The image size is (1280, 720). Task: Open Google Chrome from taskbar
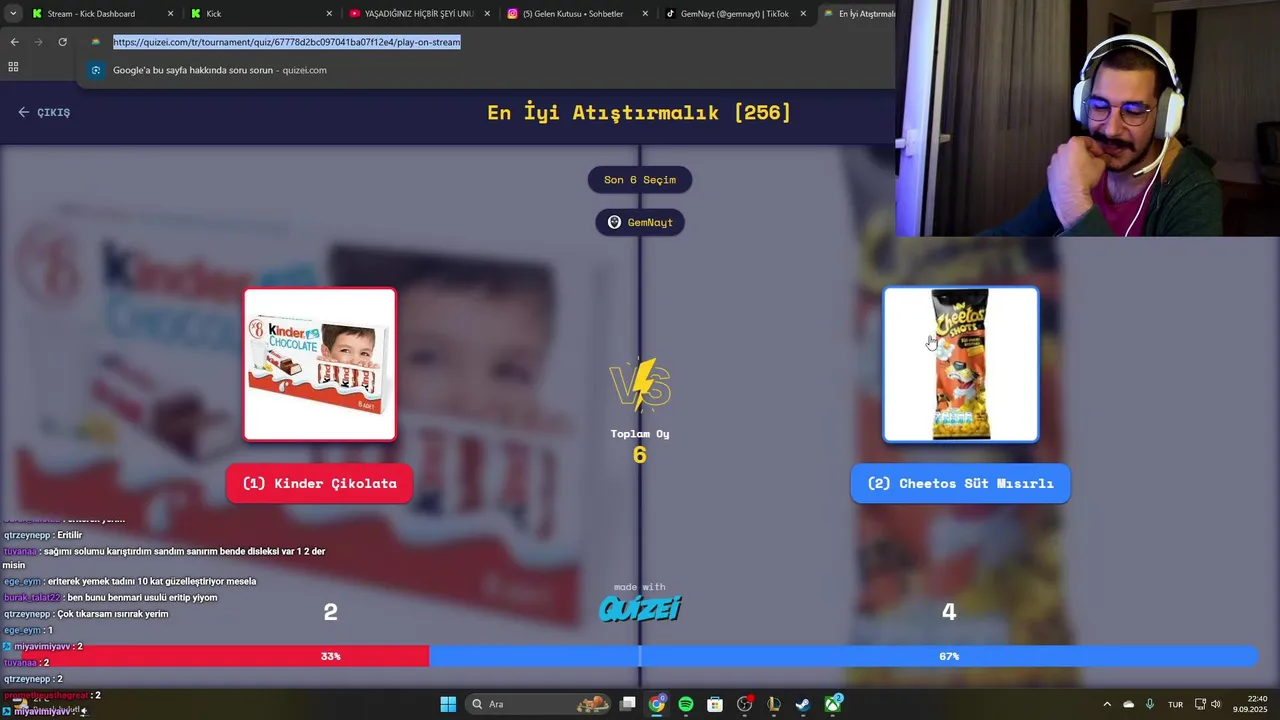click(x=656, y=704)
